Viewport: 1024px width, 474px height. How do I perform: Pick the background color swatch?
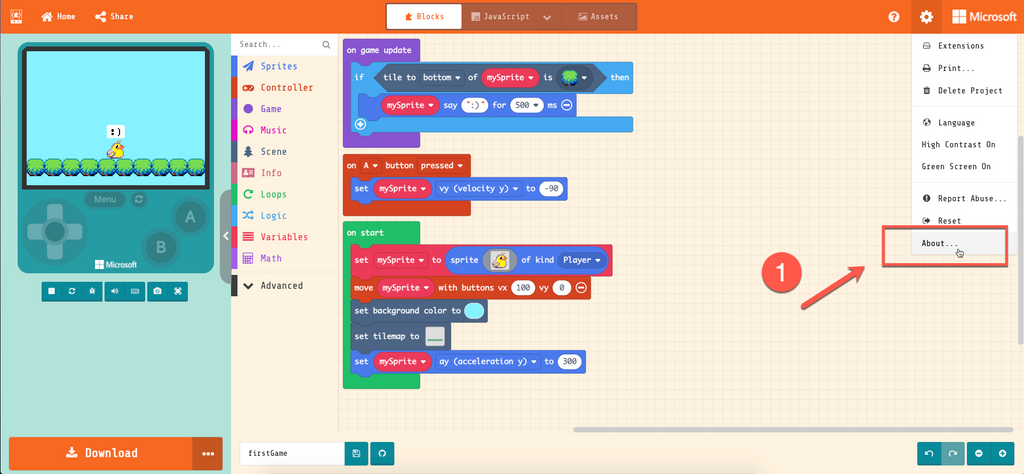point(474,311)
